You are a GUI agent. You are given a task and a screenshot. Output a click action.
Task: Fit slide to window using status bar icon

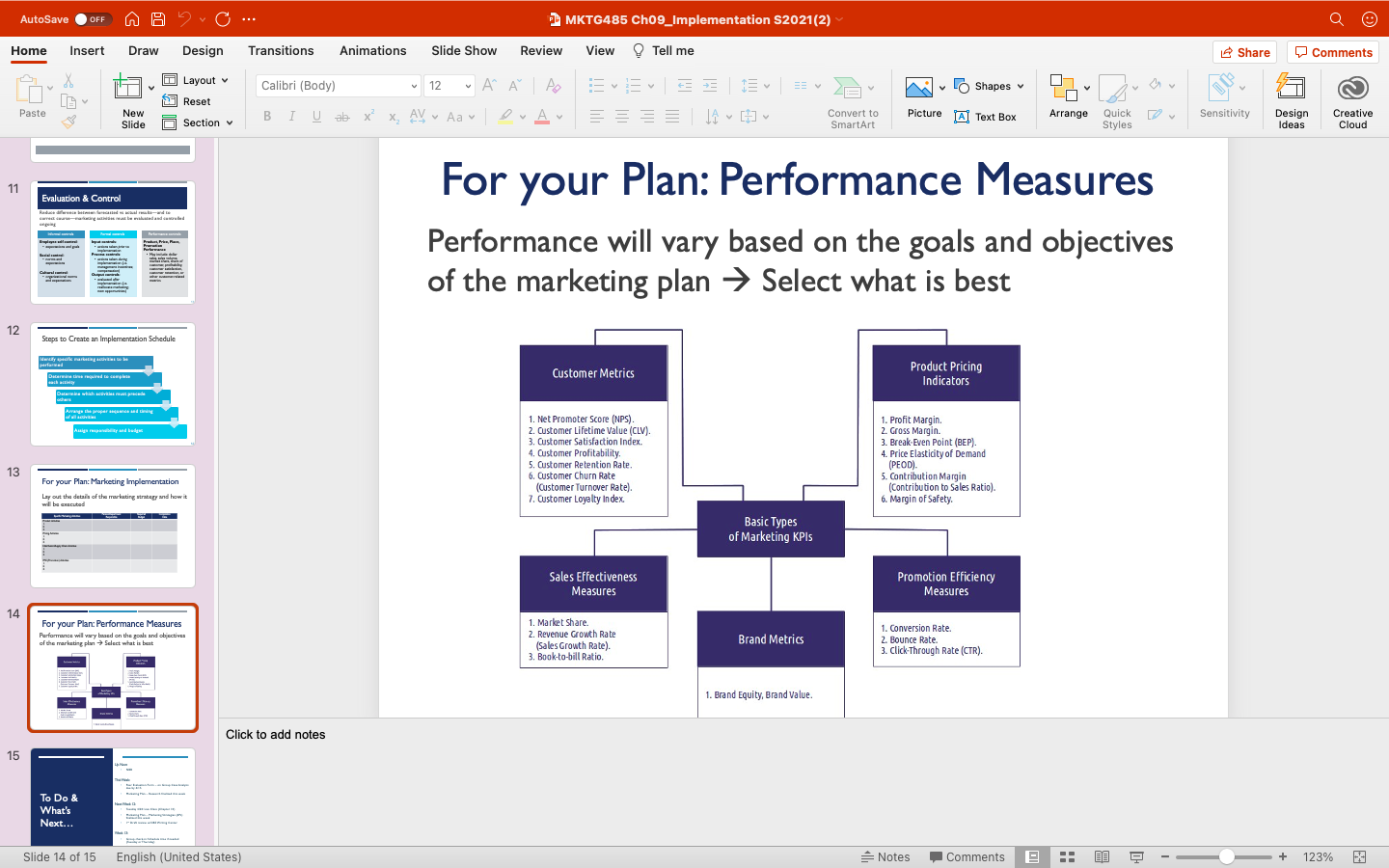point(1360,856)
